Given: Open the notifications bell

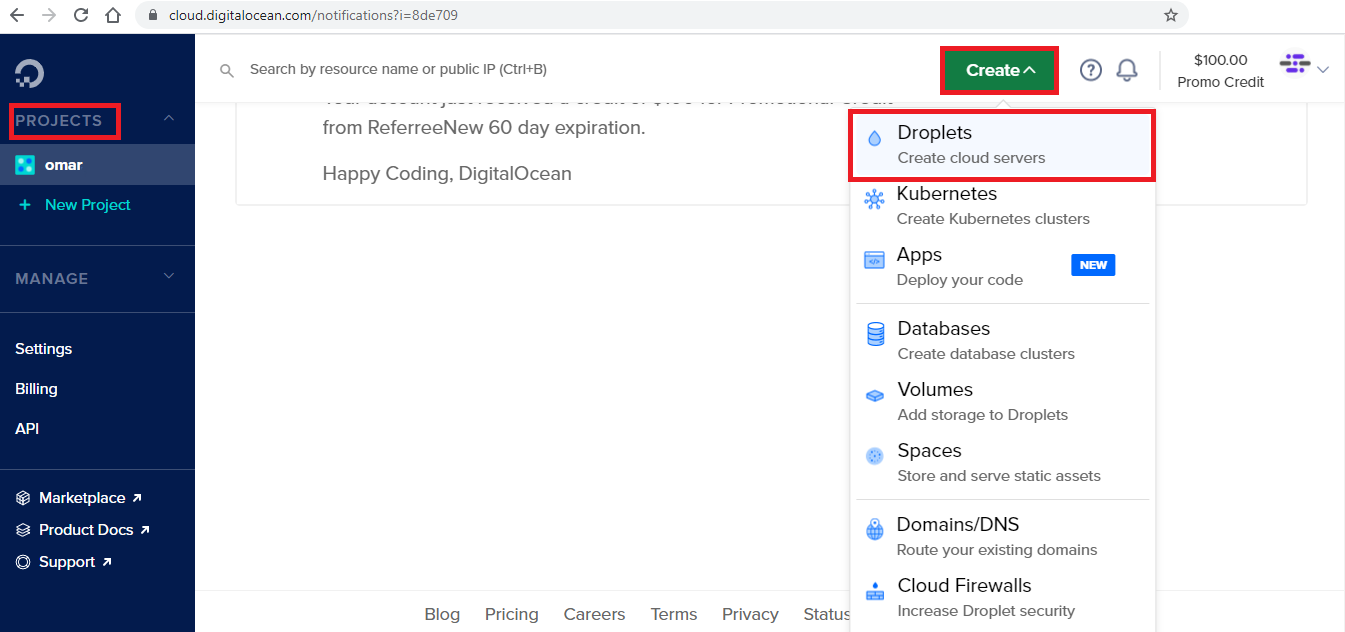Looking at the screenshot, I should [x=1127, y=70].
